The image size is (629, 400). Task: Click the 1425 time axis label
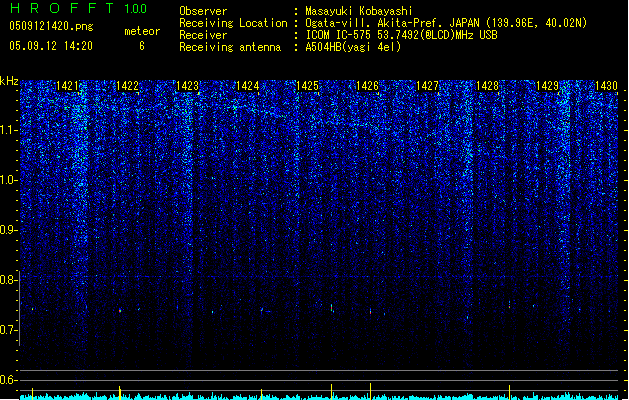pos(307,86)
